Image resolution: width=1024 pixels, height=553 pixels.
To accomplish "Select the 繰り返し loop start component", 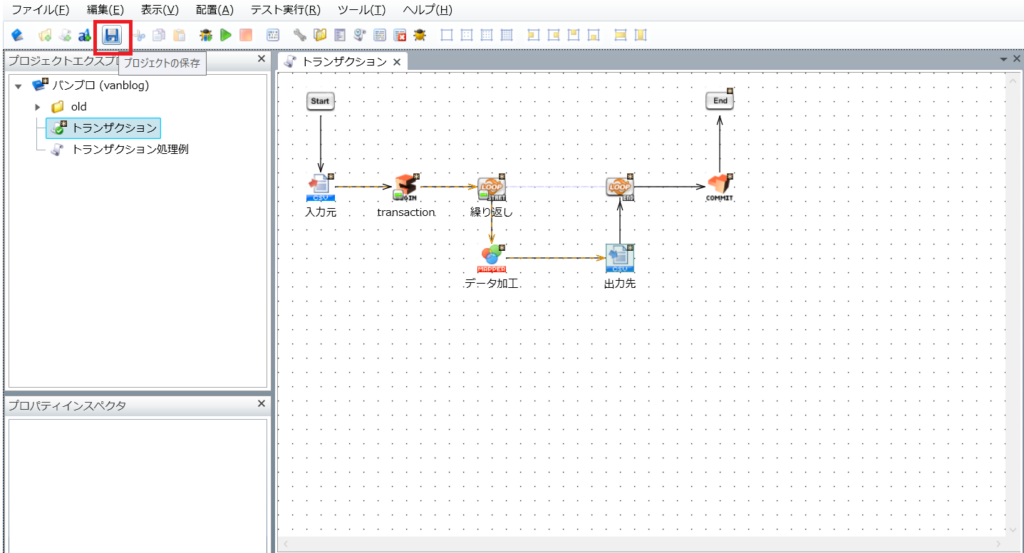I will (492, 186).
